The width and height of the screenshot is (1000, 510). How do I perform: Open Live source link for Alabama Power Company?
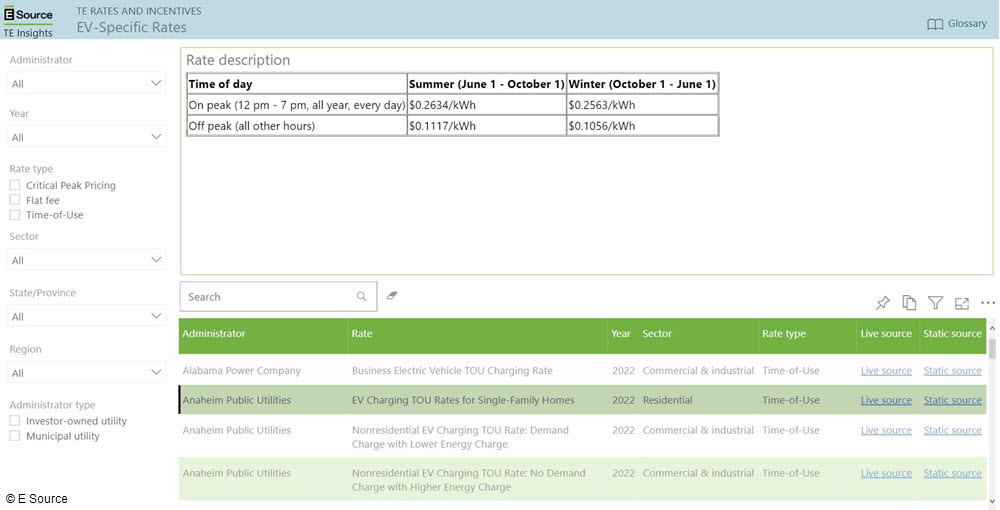pos(885,371)
